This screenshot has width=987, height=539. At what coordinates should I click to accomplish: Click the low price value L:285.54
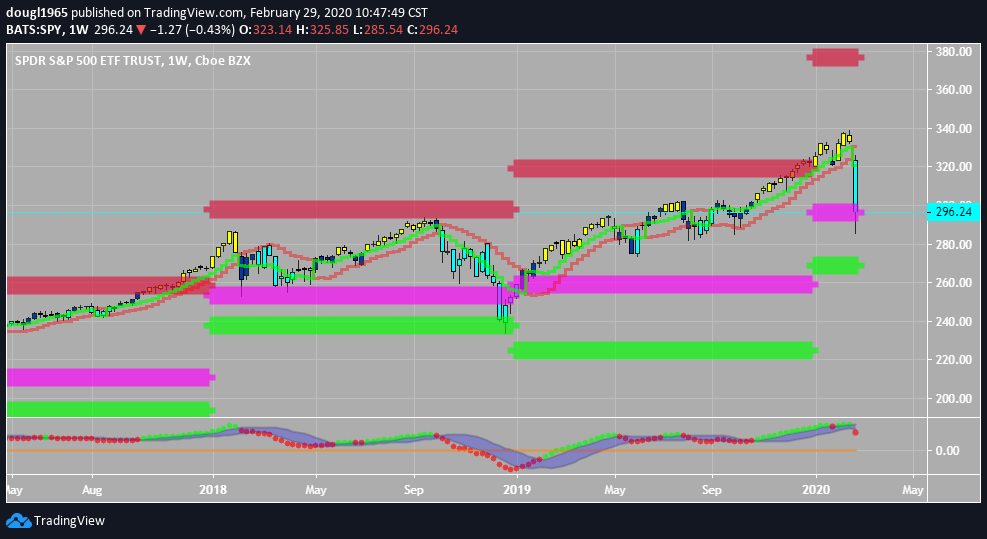click(x=378, y=30)
